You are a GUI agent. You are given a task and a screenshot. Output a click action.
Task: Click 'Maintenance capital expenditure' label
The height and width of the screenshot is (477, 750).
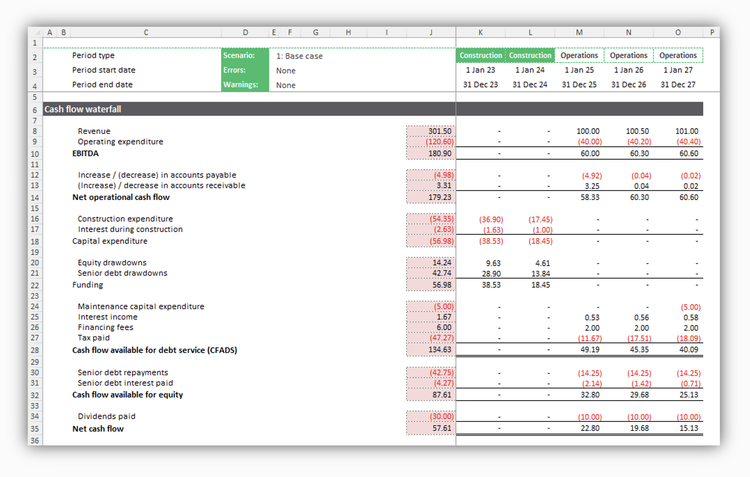point(141,306)
